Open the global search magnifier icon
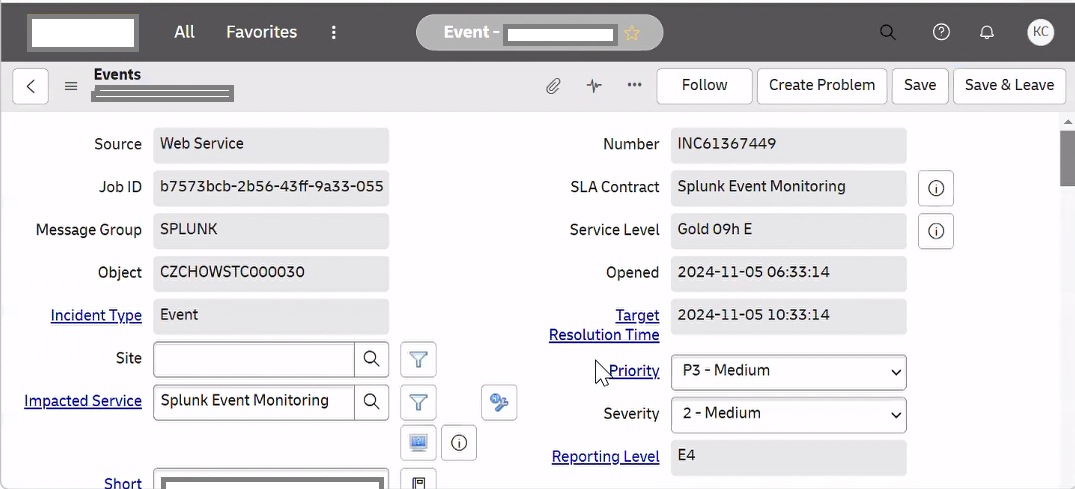The width and height of the screenshot is (1075, 489). [x=888, y=32]
